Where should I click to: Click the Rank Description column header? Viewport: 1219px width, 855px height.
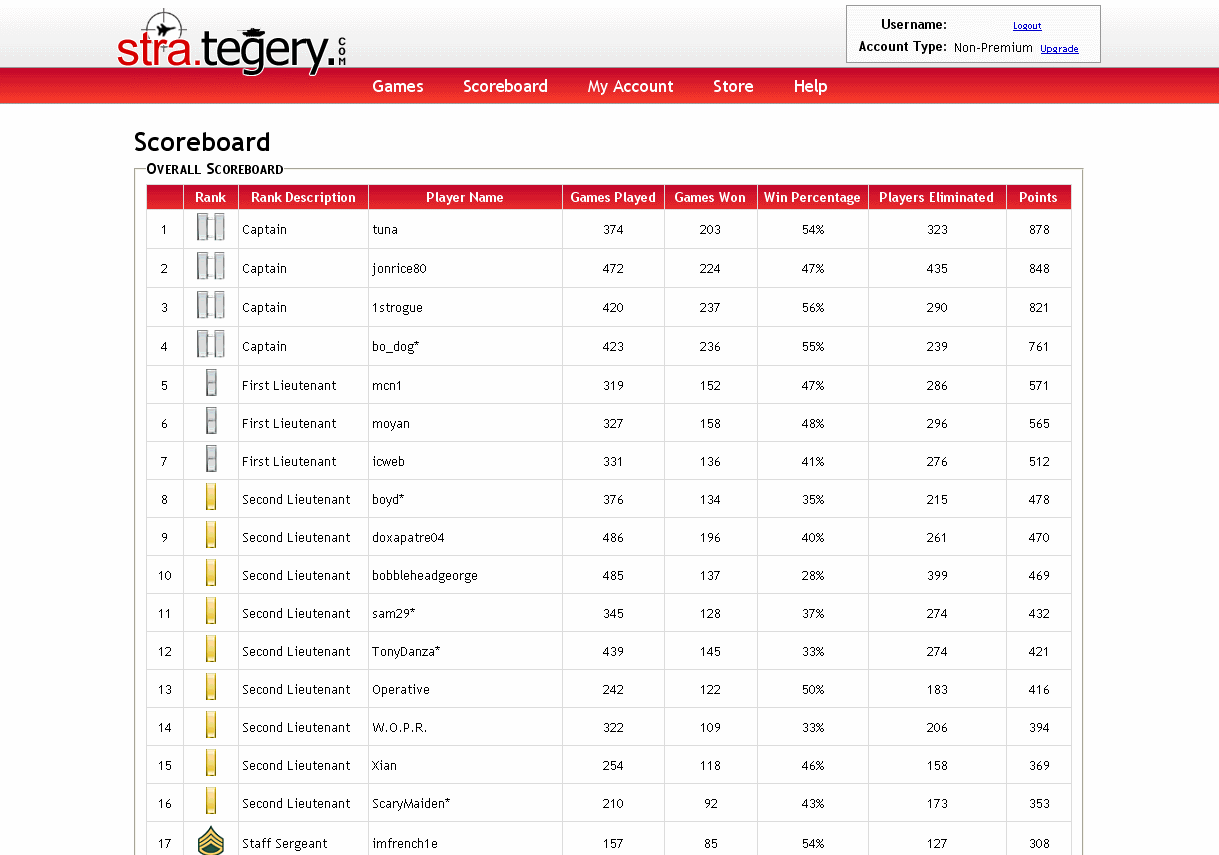pos(303,197)
